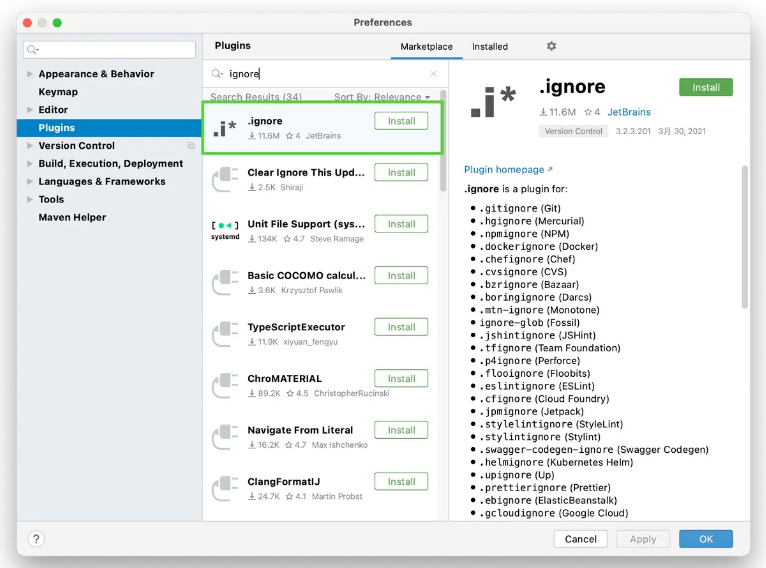Expand the Version Control settings node
The image size is (766, 568).
tap(30, 146)
